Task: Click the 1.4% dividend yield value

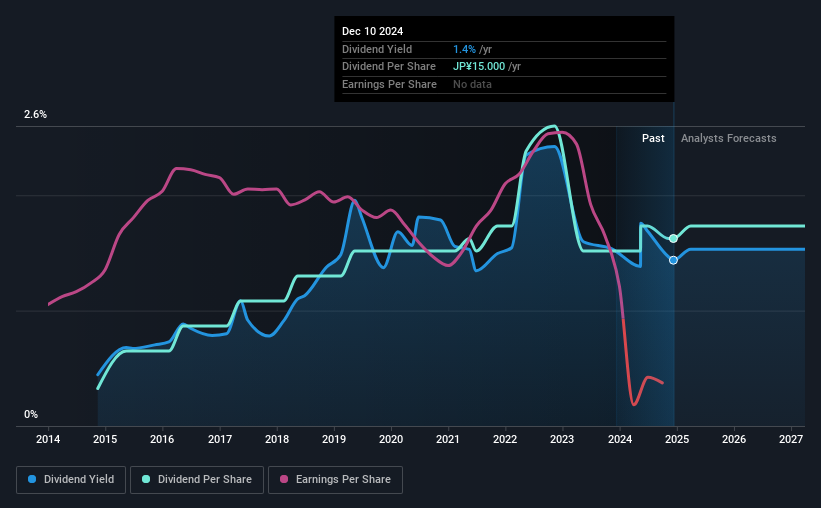Action: pos(464,49)
